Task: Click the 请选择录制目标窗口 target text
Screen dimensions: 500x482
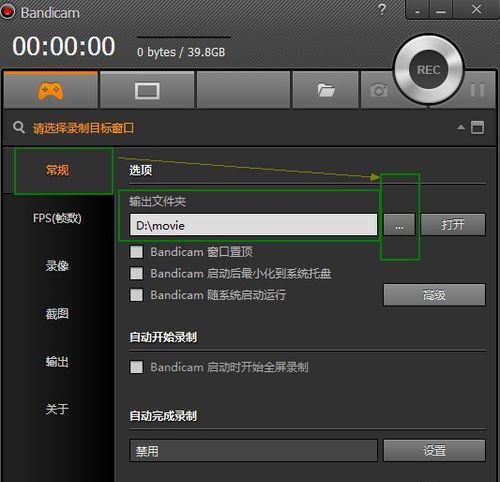Action: coord(83,128)
